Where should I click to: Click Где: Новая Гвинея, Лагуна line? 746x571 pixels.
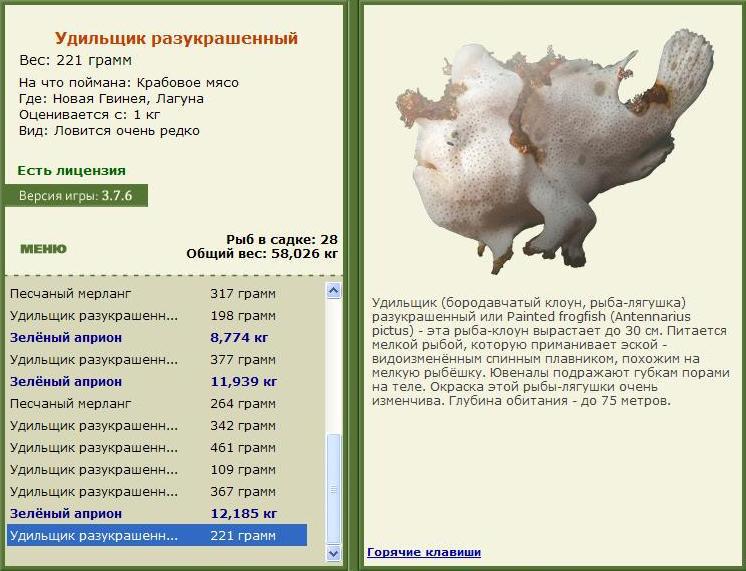tap(111, 99)
